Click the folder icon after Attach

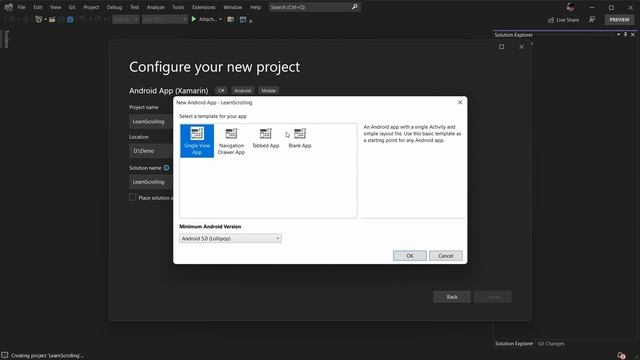[x=231, y=19]
